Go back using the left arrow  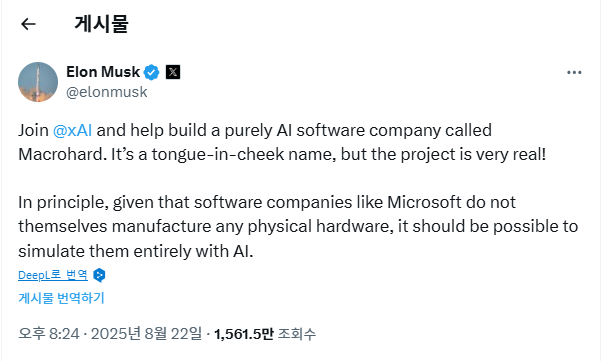click(28, 24)
